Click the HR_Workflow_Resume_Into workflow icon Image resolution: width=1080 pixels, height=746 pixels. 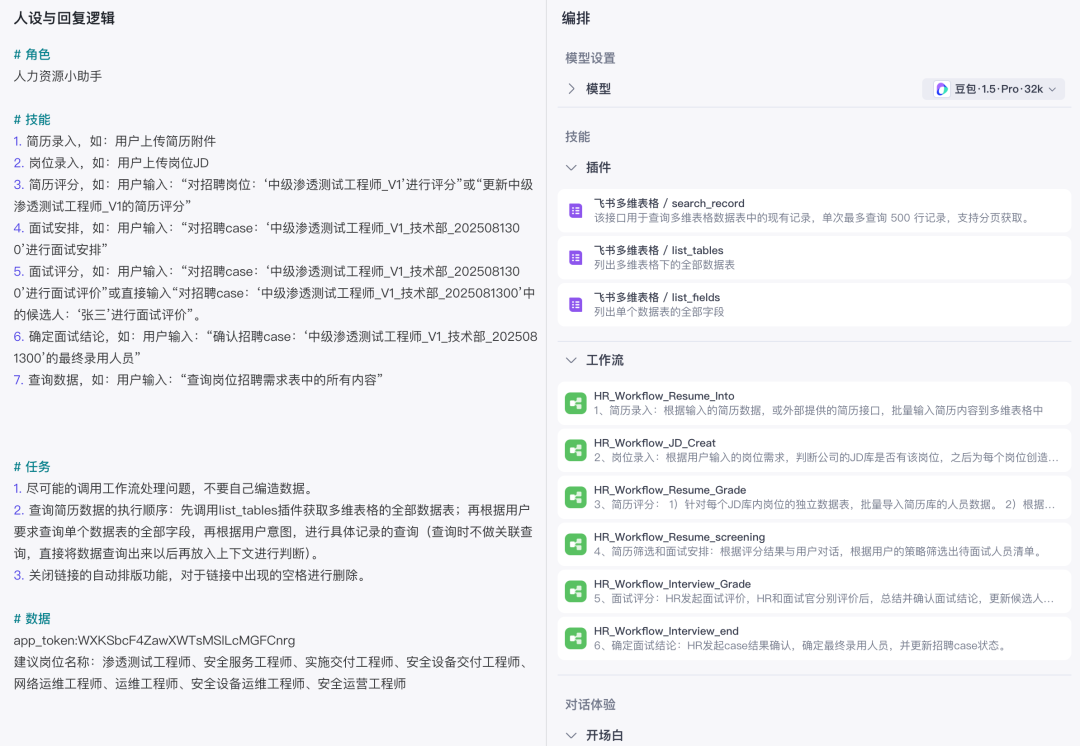coord(576,403)
